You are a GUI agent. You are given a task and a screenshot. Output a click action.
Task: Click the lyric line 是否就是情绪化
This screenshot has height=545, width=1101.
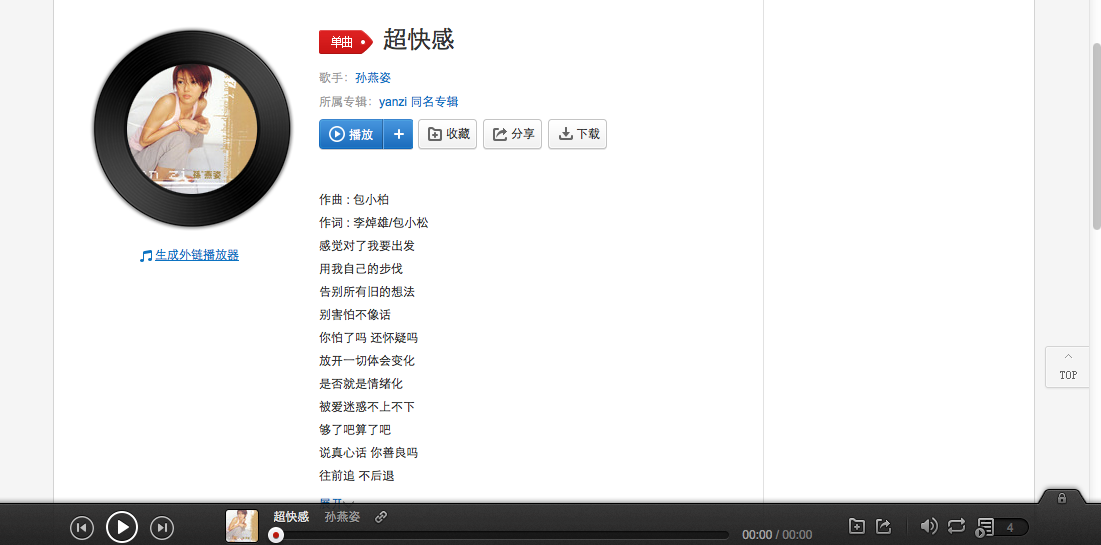[361, 384]
